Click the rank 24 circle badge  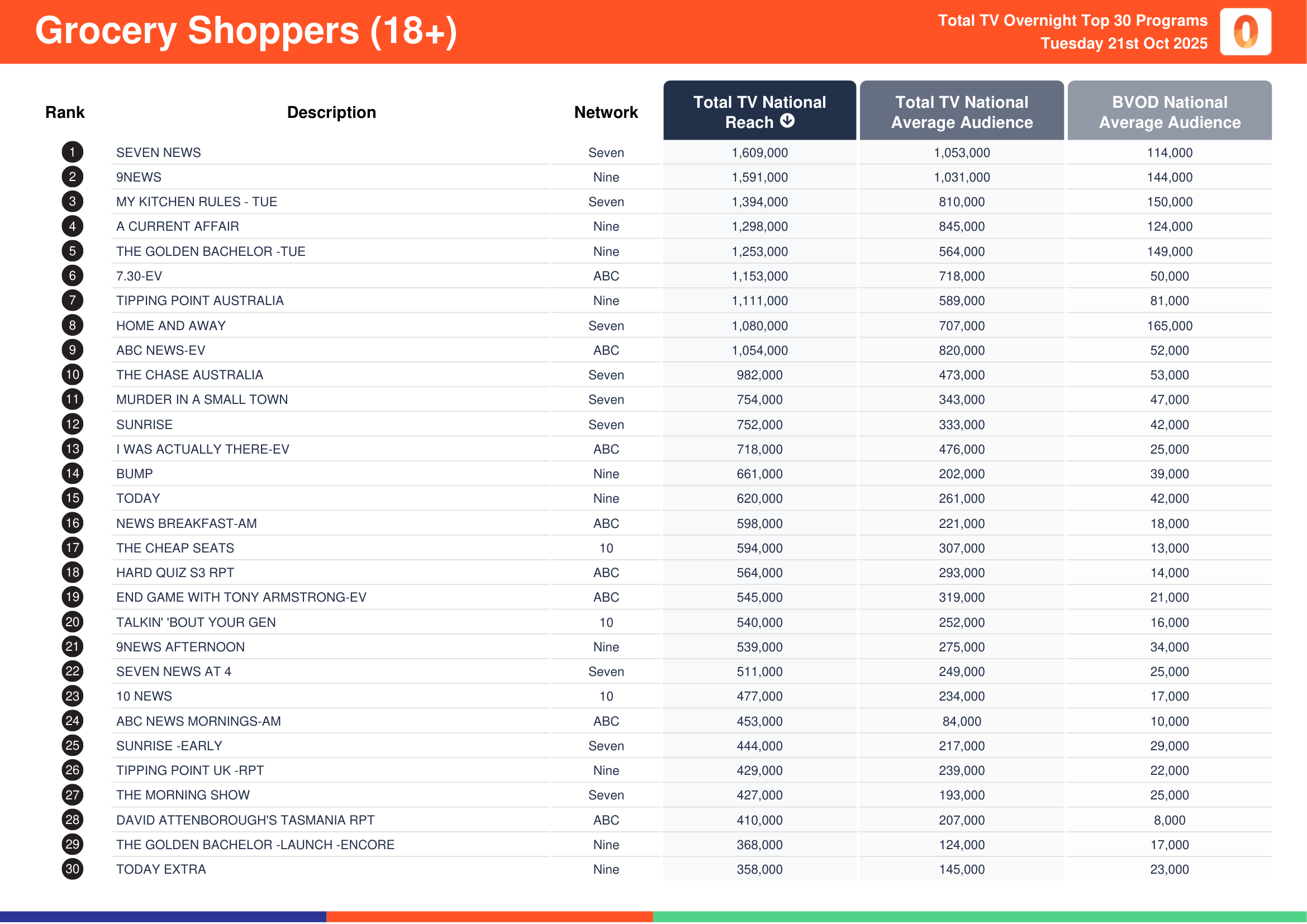[x=72, y=720]
